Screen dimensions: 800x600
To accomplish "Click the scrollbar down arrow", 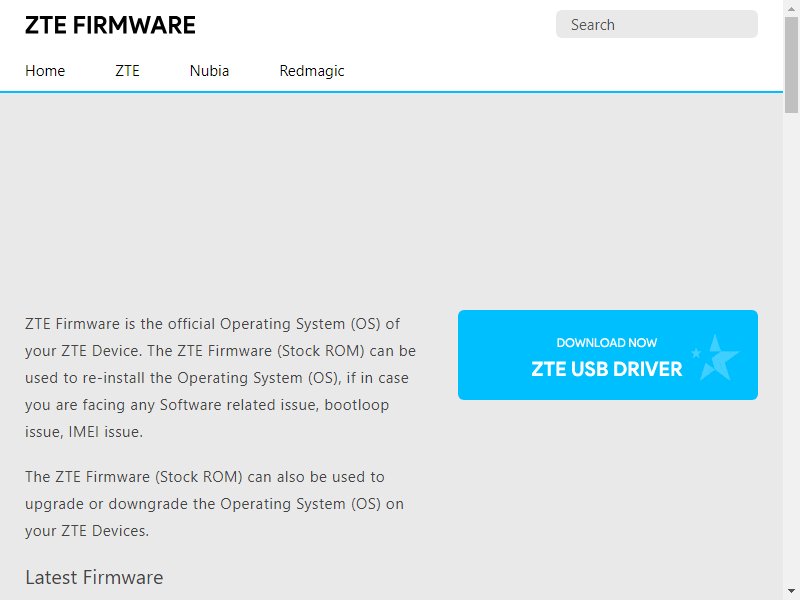I will pyautogui.click(x=791, y=591).
